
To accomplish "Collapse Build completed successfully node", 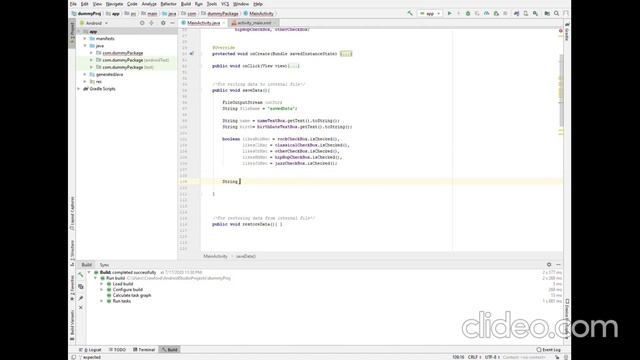I will (89, 272).
